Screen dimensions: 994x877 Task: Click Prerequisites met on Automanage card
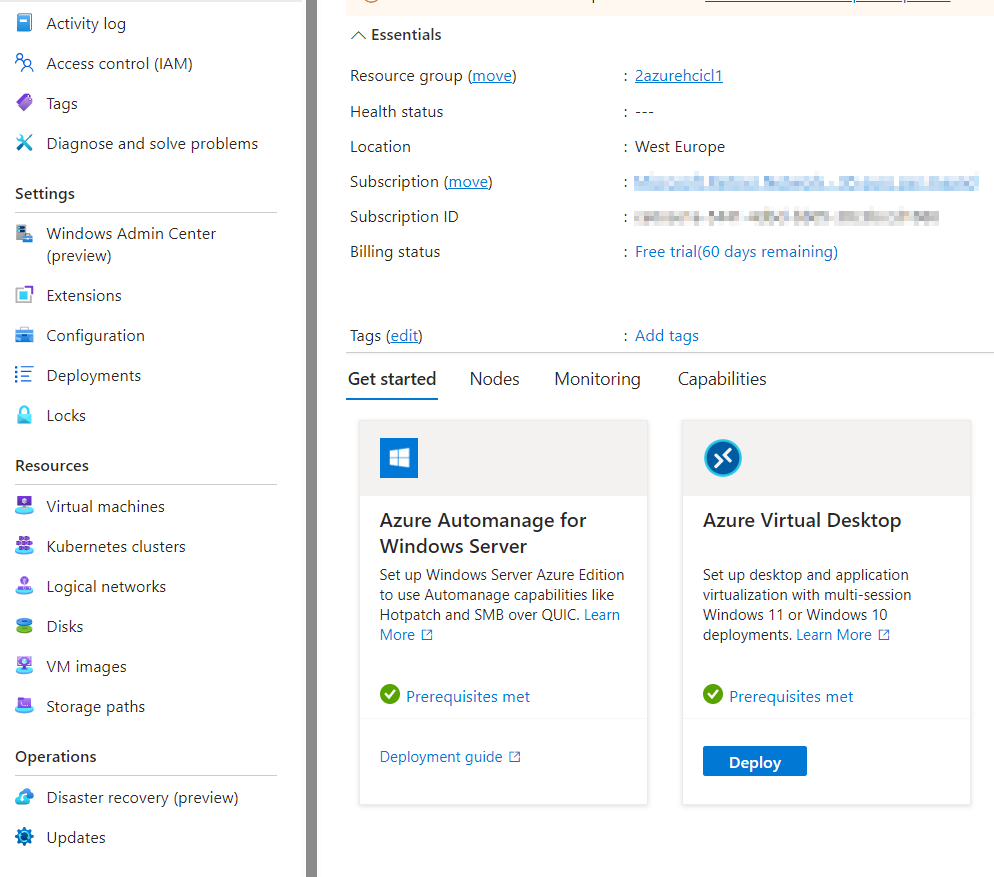point(468,696)
